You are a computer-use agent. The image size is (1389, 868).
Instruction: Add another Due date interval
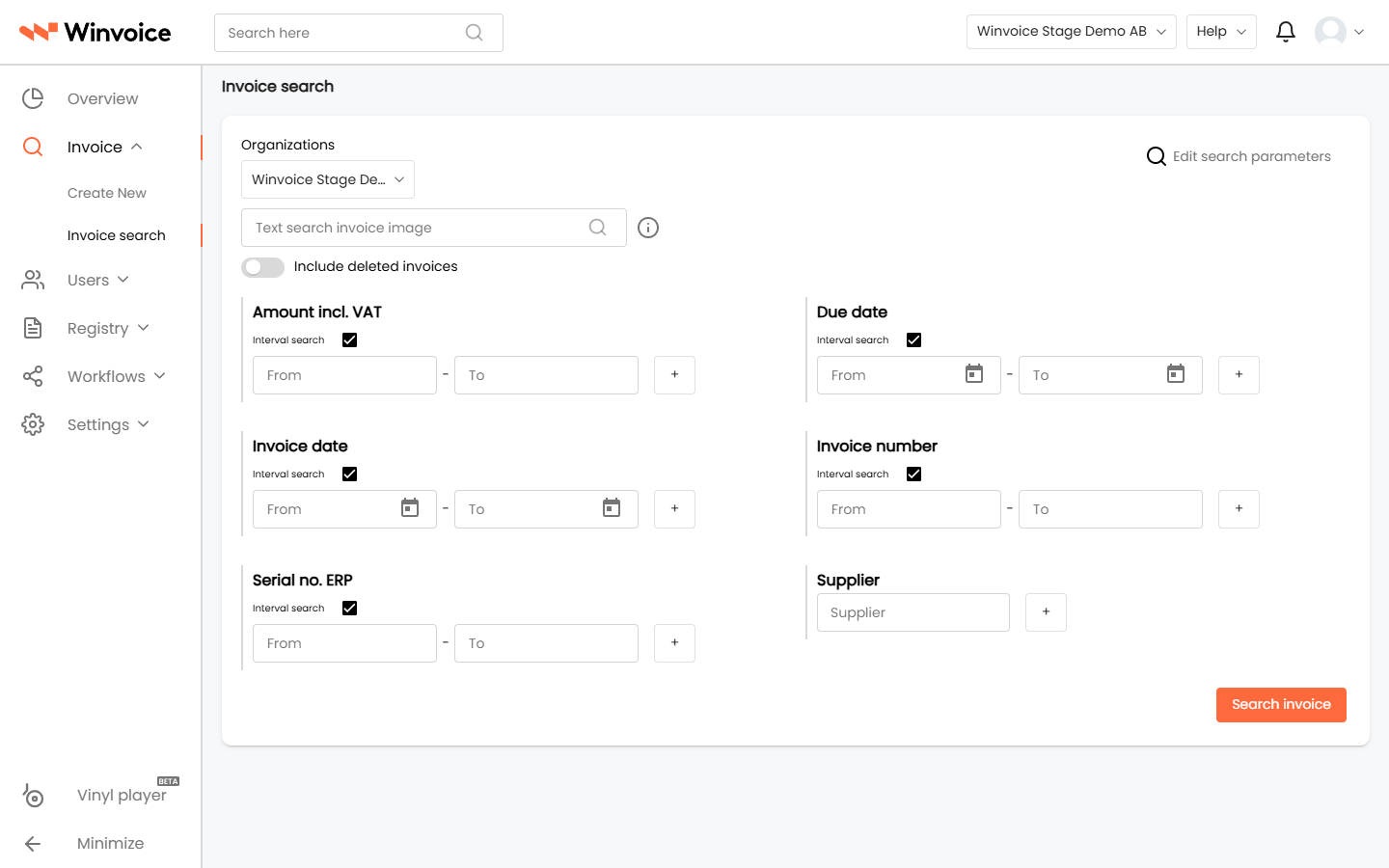point(1239,375)
